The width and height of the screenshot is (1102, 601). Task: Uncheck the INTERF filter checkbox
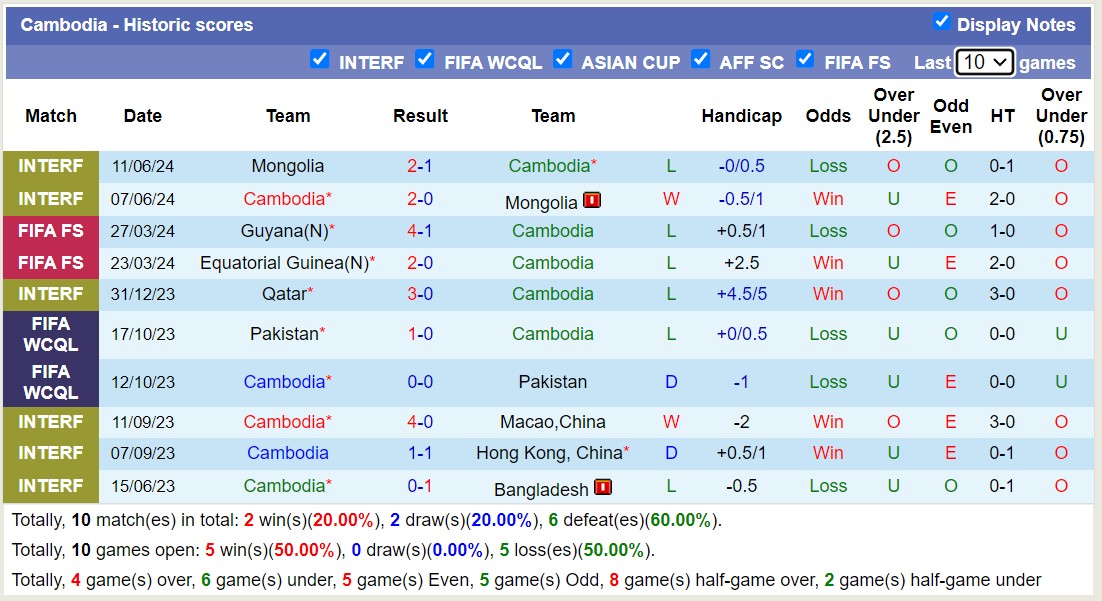coord(320,59)
